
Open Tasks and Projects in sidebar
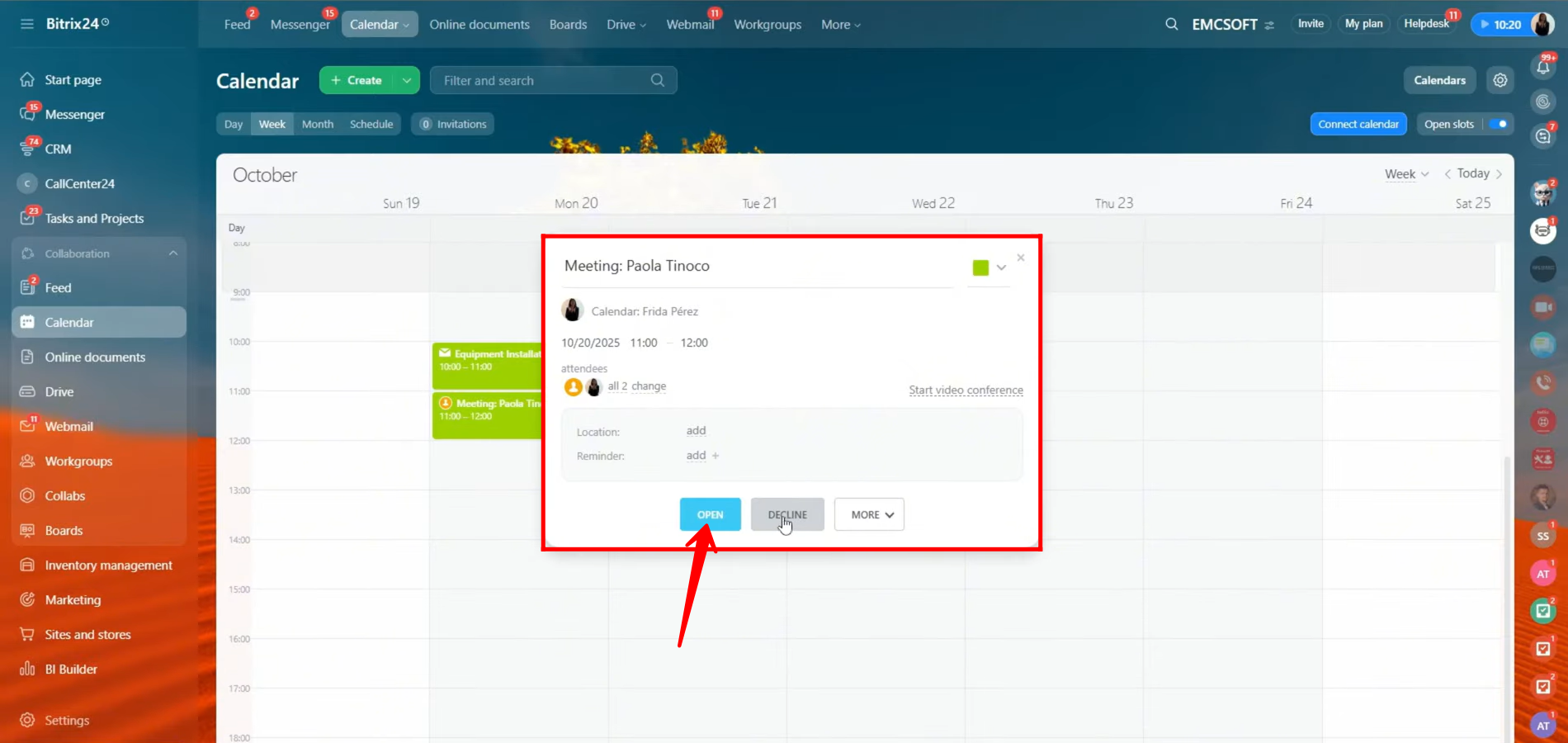point(94,218)
